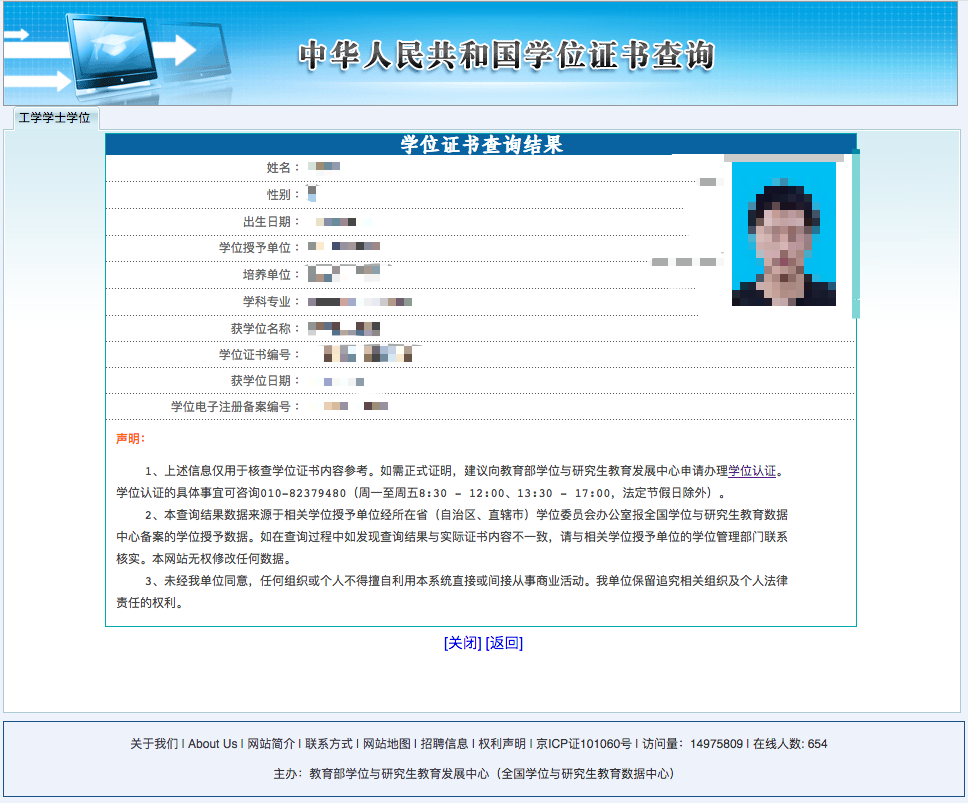968x803 pixels.
Task: Click the student photo thumbnail
Action: point(786,234)
